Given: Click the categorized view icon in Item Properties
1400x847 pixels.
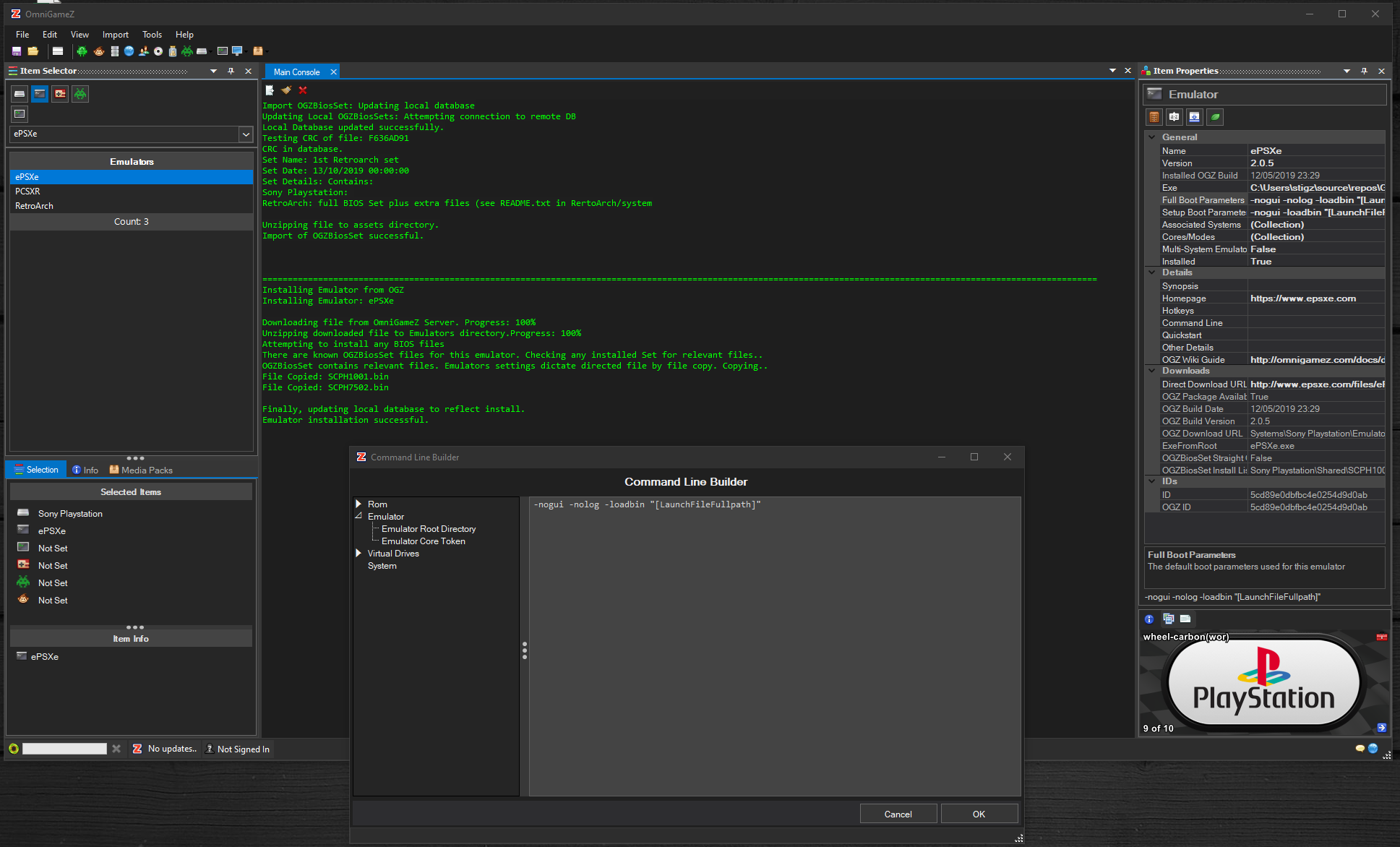Looking at the screenshot, I should (x=1154, y=117).
